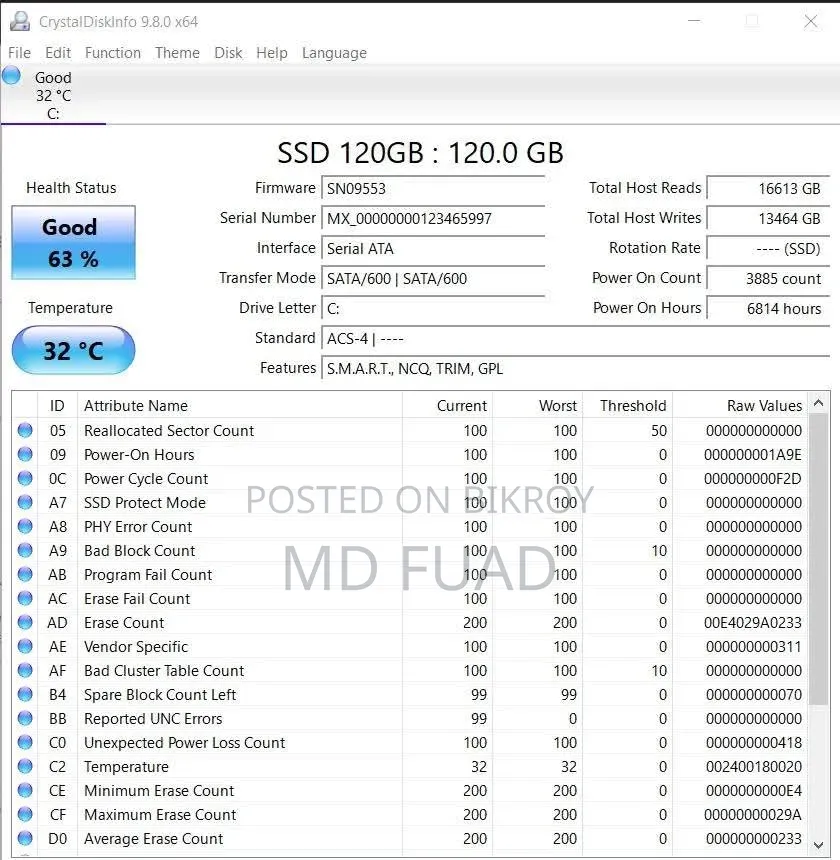
Task: Click the Worst column header
Action: click(537, 406)
